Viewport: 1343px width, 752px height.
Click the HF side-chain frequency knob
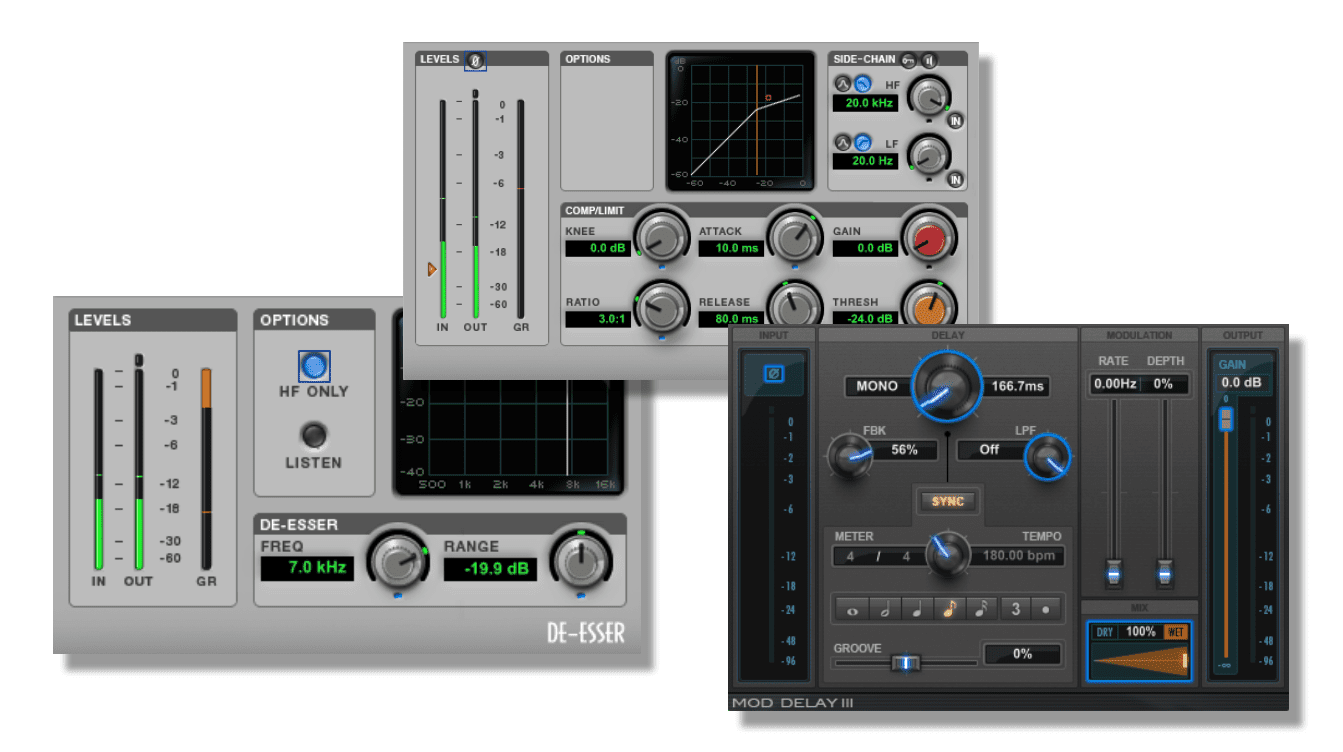(930, 95)
